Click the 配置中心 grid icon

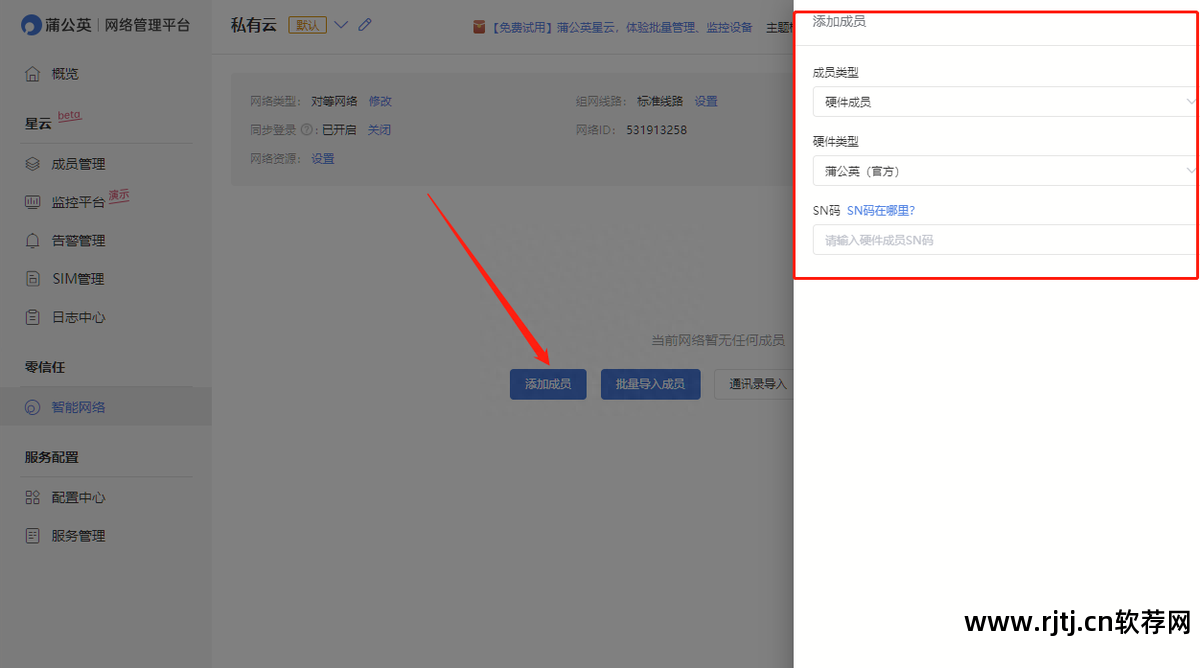pyautogui.click(x=33, y=497)
